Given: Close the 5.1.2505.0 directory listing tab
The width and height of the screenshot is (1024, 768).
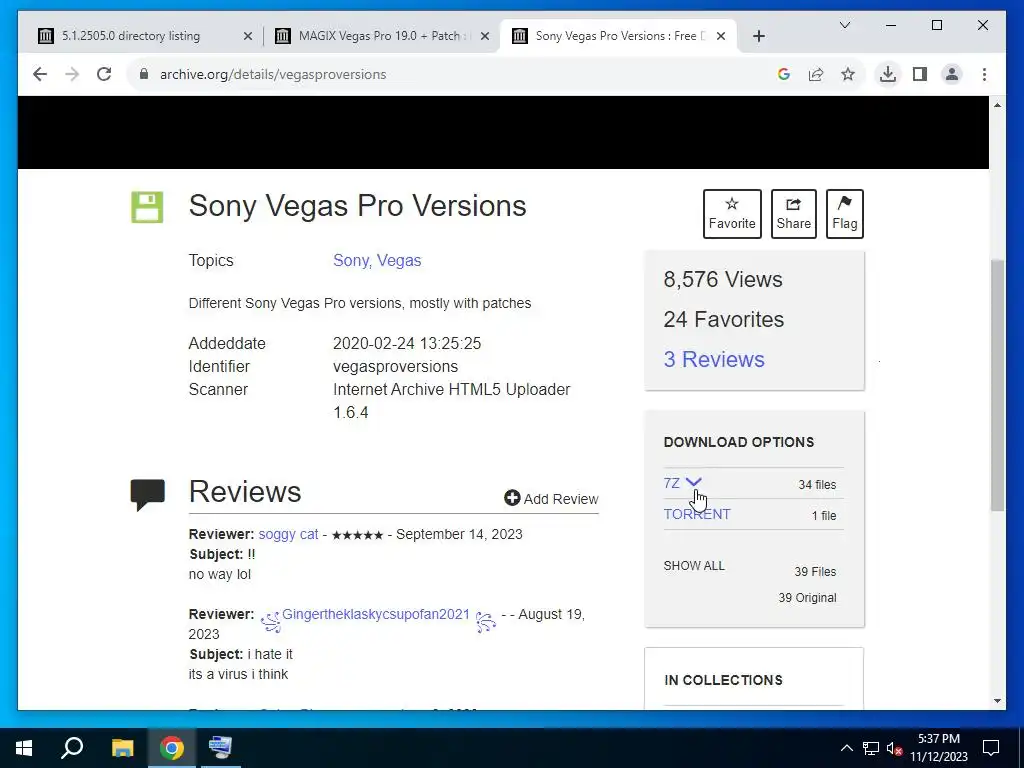Looking at the screenshot, I should (x=248, y=36).
